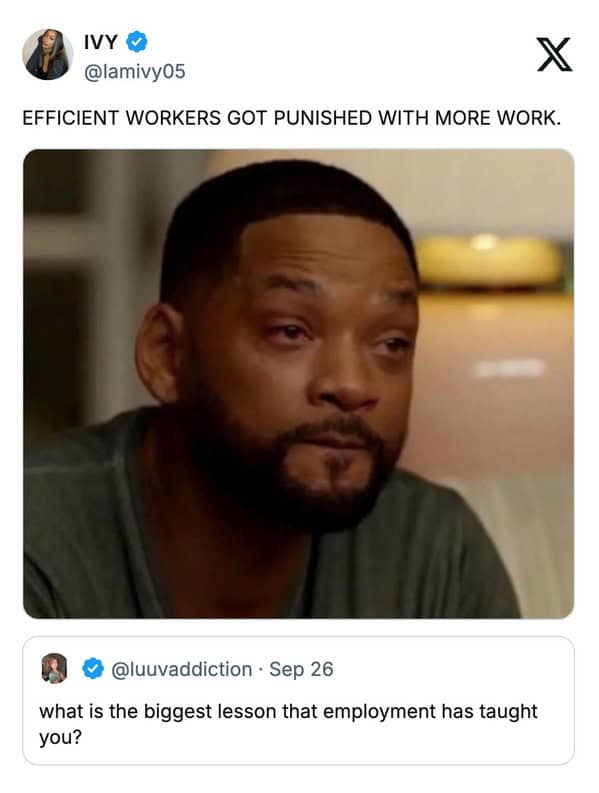The width and height of the screenshot is (599, 793).
Task: Open the quoted tweet author's small avatar
Action: pyautogui.click(x=54, y=668)
